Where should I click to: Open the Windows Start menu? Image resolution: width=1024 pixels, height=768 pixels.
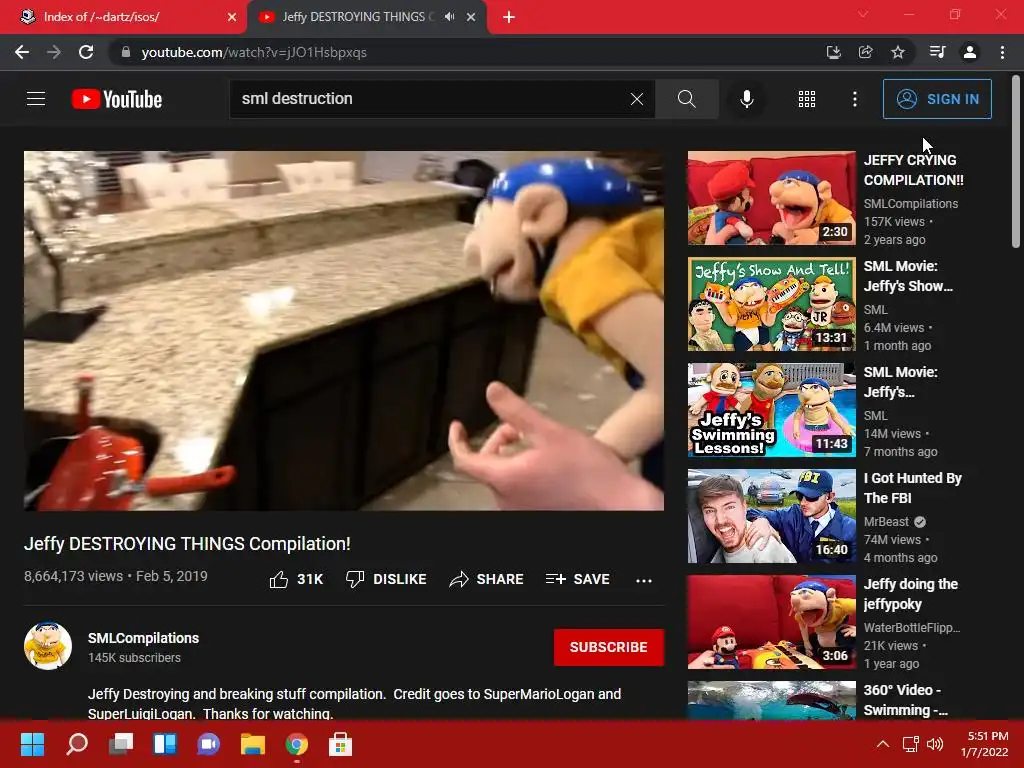(32, 744)
